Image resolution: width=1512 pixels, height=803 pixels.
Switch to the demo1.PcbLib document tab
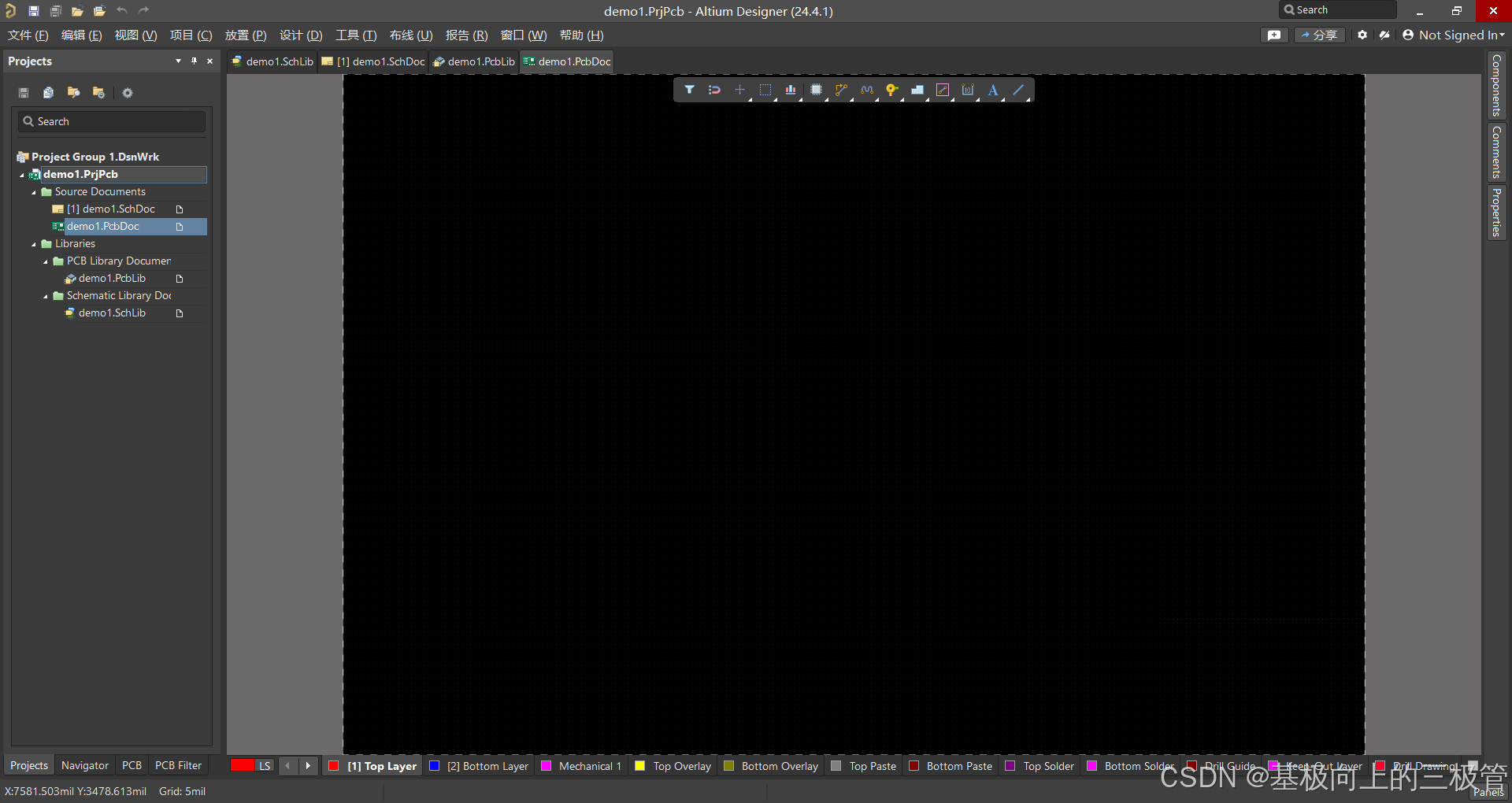[474, 61]
